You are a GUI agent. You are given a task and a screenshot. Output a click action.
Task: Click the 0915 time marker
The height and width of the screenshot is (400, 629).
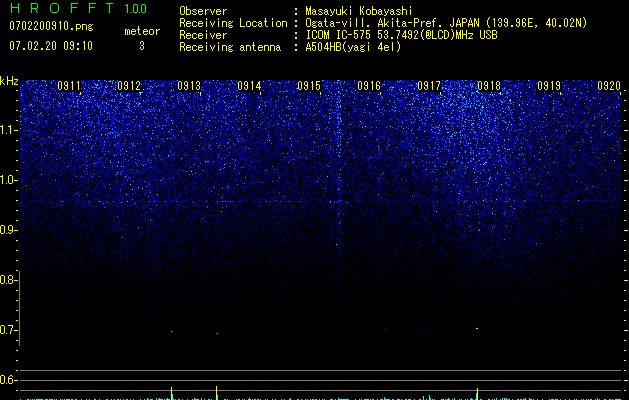(x=309, y=86)
